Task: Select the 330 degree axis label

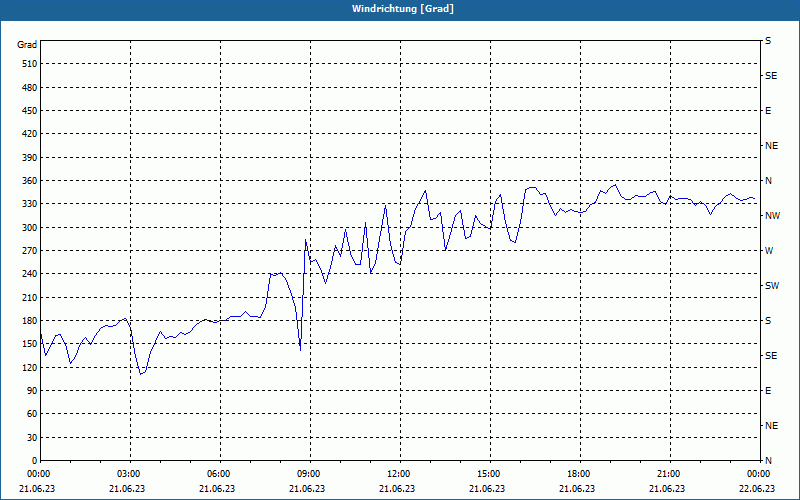Action: click(x=30, y=204)
